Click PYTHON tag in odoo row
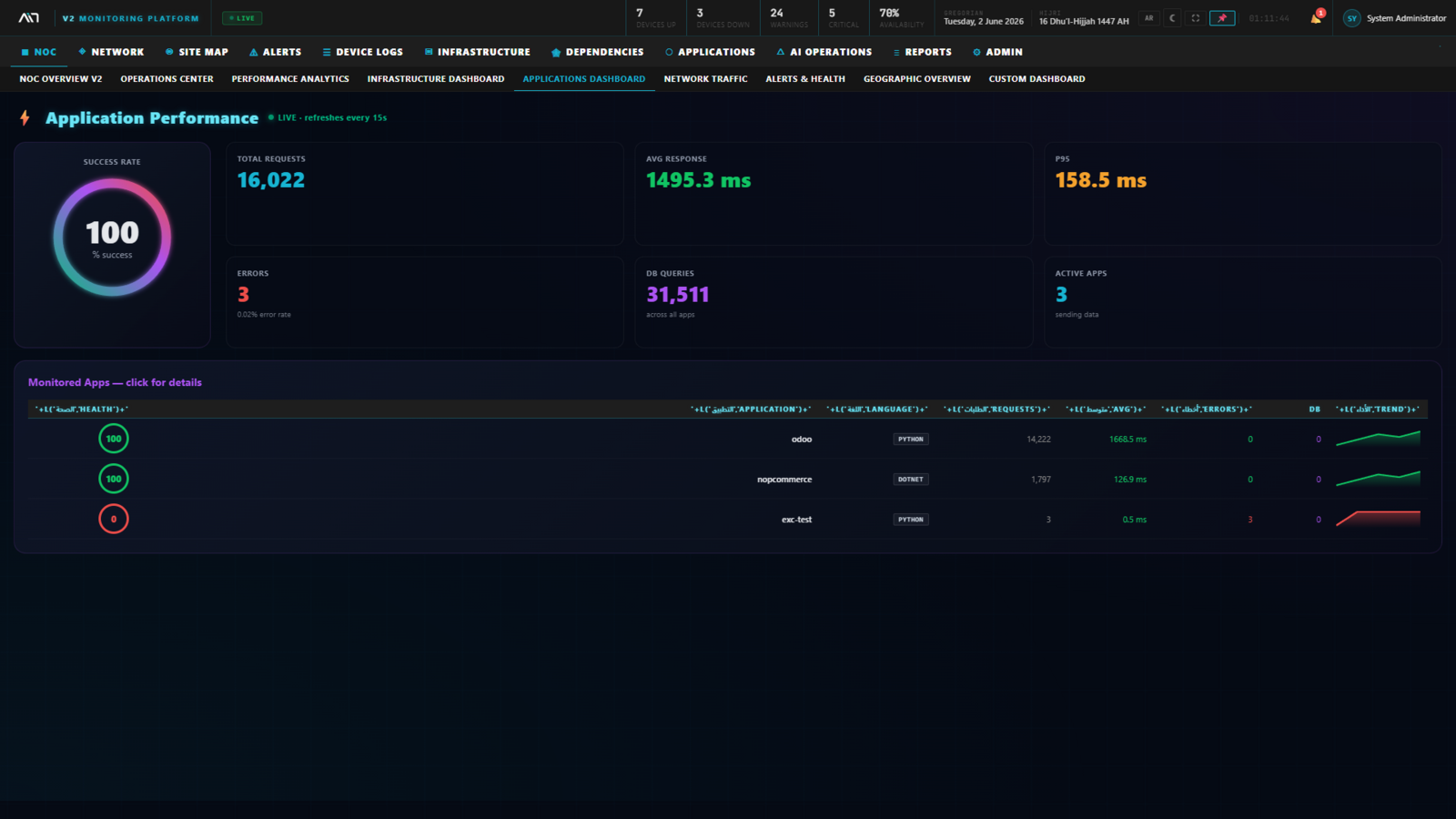Screen dimensions: 1456x819 click(x=910, y=439)
